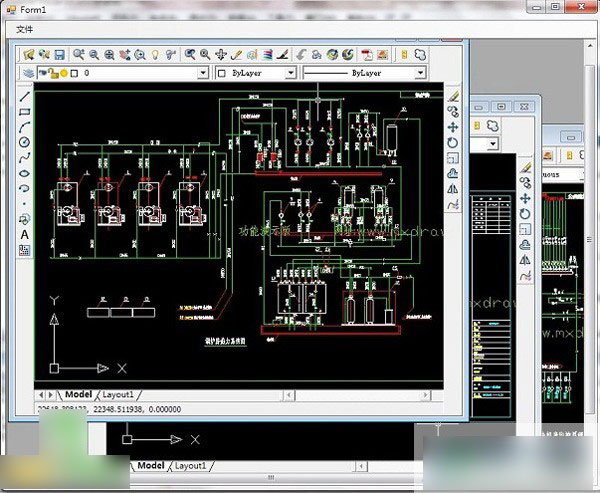Click the save floppy disk icon
The height and width of the screenshot is (493, 600).
click(x=59, y=55)
